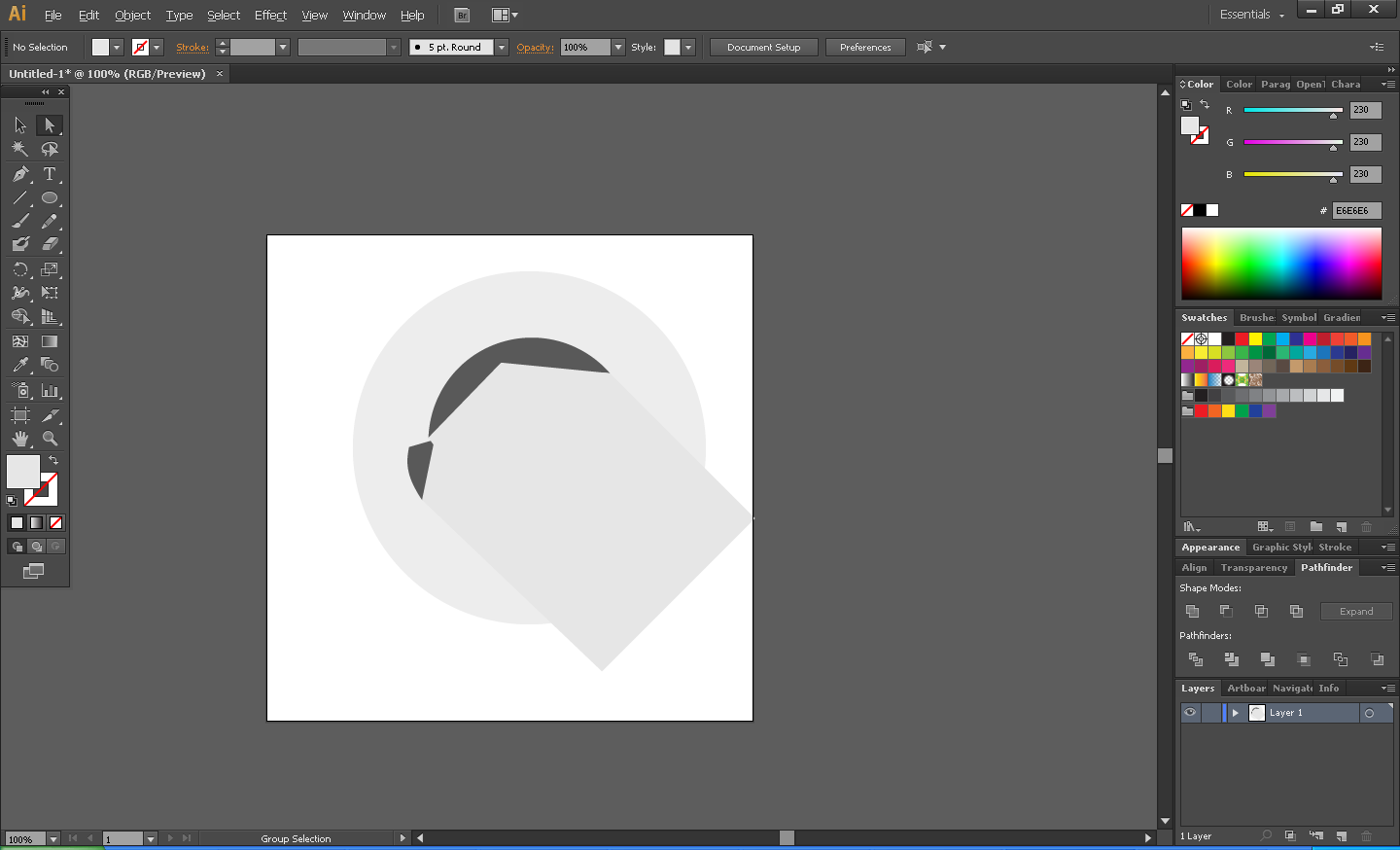Select the Rotate tool
1400x850 pixels.
20,269
